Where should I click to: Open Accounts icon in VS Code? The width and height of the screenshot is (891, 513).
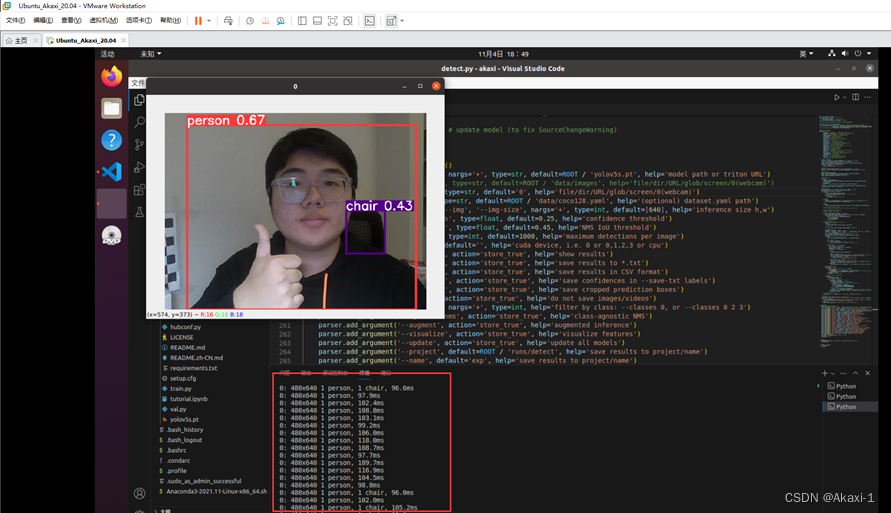(x=139, y=493)
